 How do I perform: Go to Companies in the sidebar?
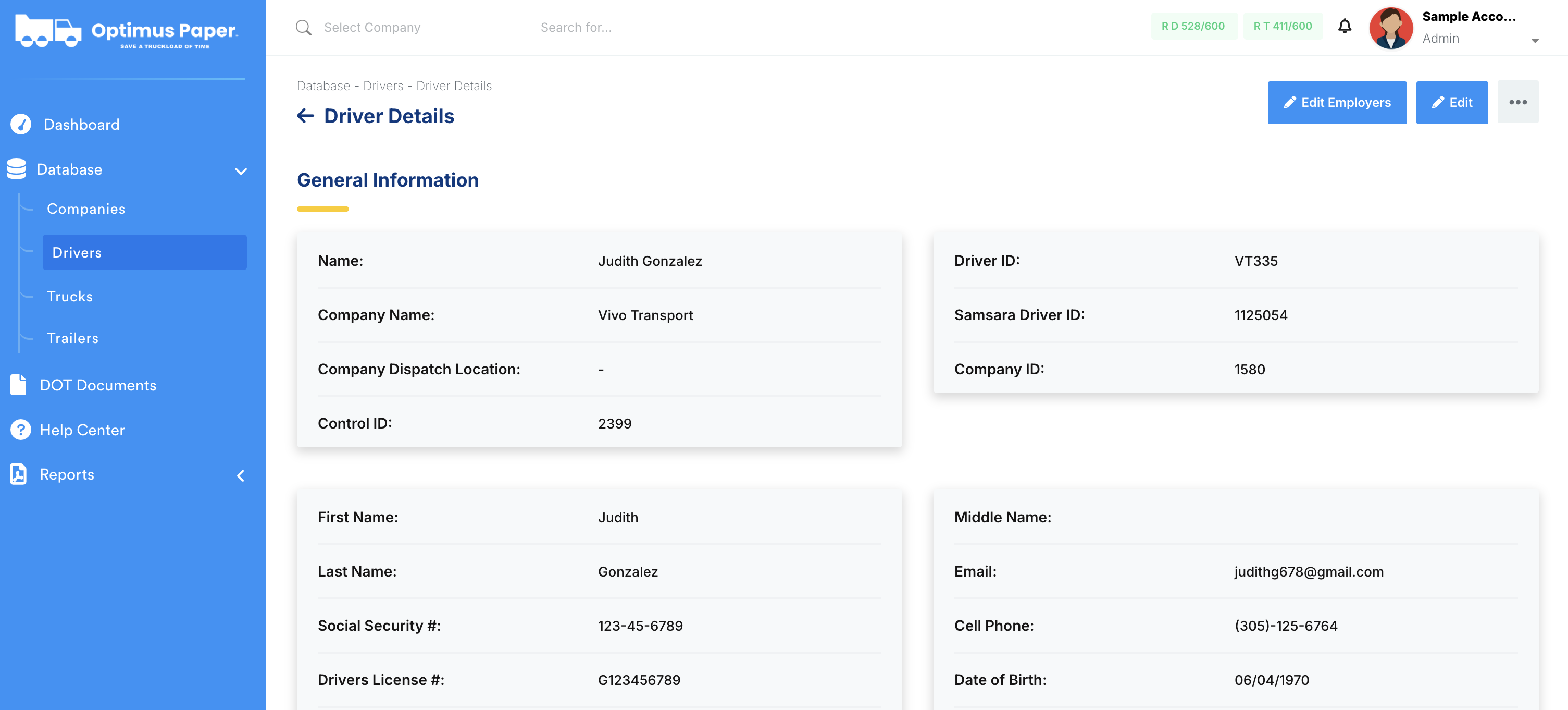coord(86,209)
